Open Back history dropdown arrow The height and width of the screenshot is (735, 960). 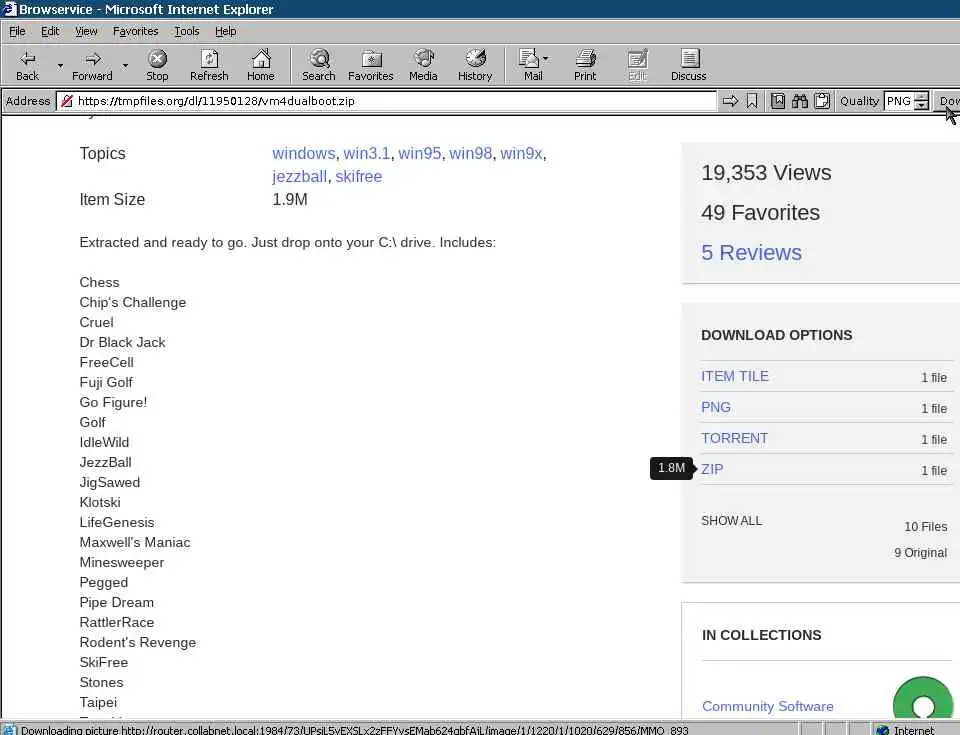60,65
